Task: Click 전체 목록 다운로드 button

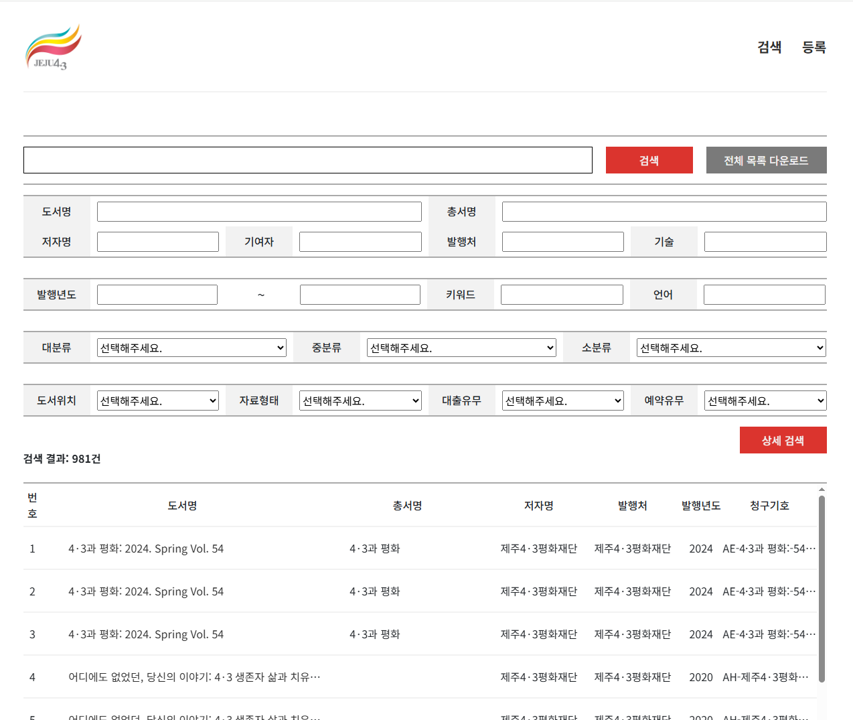Action: coord(766,160)
